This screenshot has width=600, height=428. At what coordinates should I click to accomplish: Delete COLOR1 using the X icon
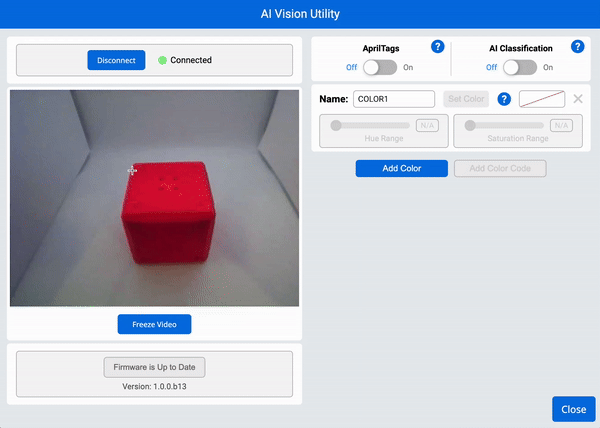(578, 99)
